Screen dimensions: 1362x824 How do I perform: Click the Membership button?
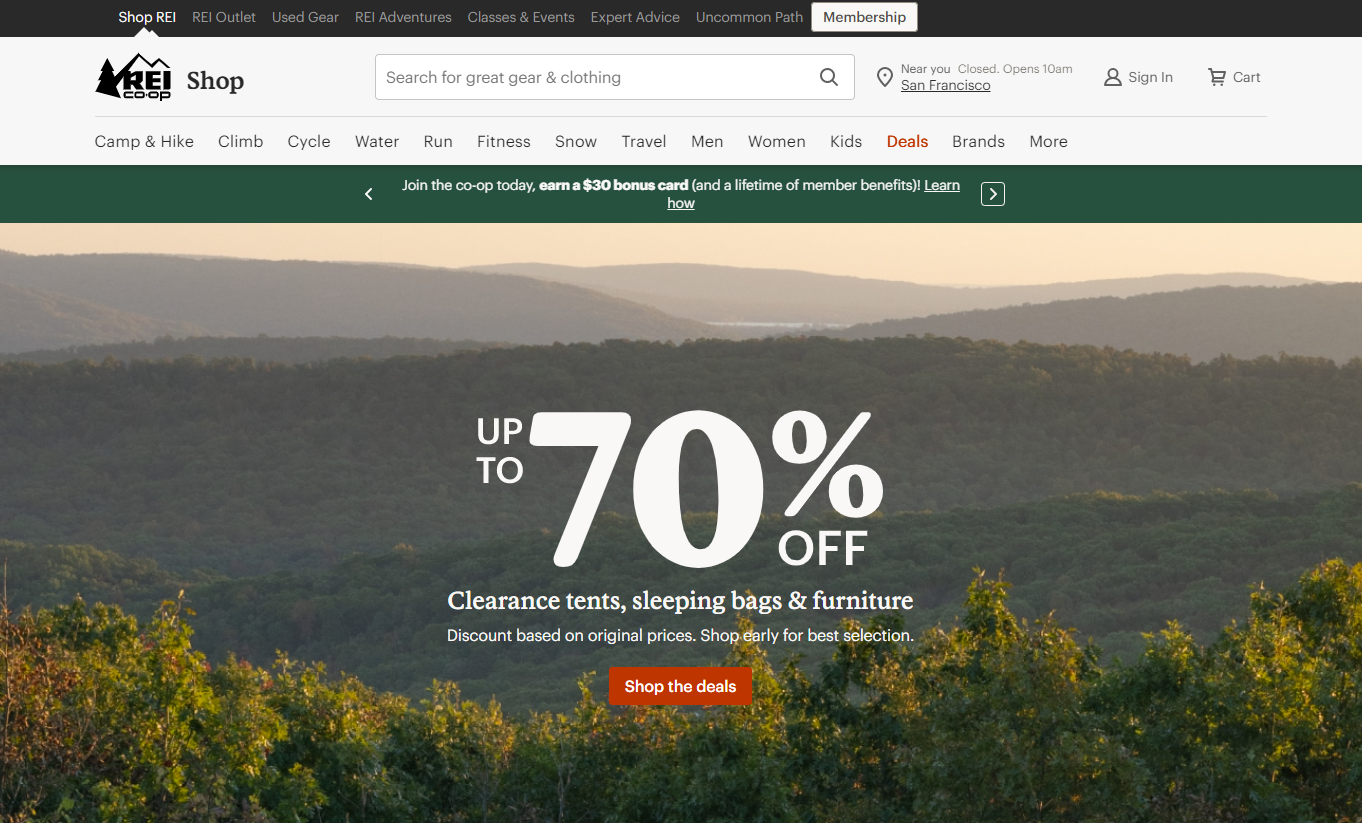pyautogui.click(x=864, y=17)
